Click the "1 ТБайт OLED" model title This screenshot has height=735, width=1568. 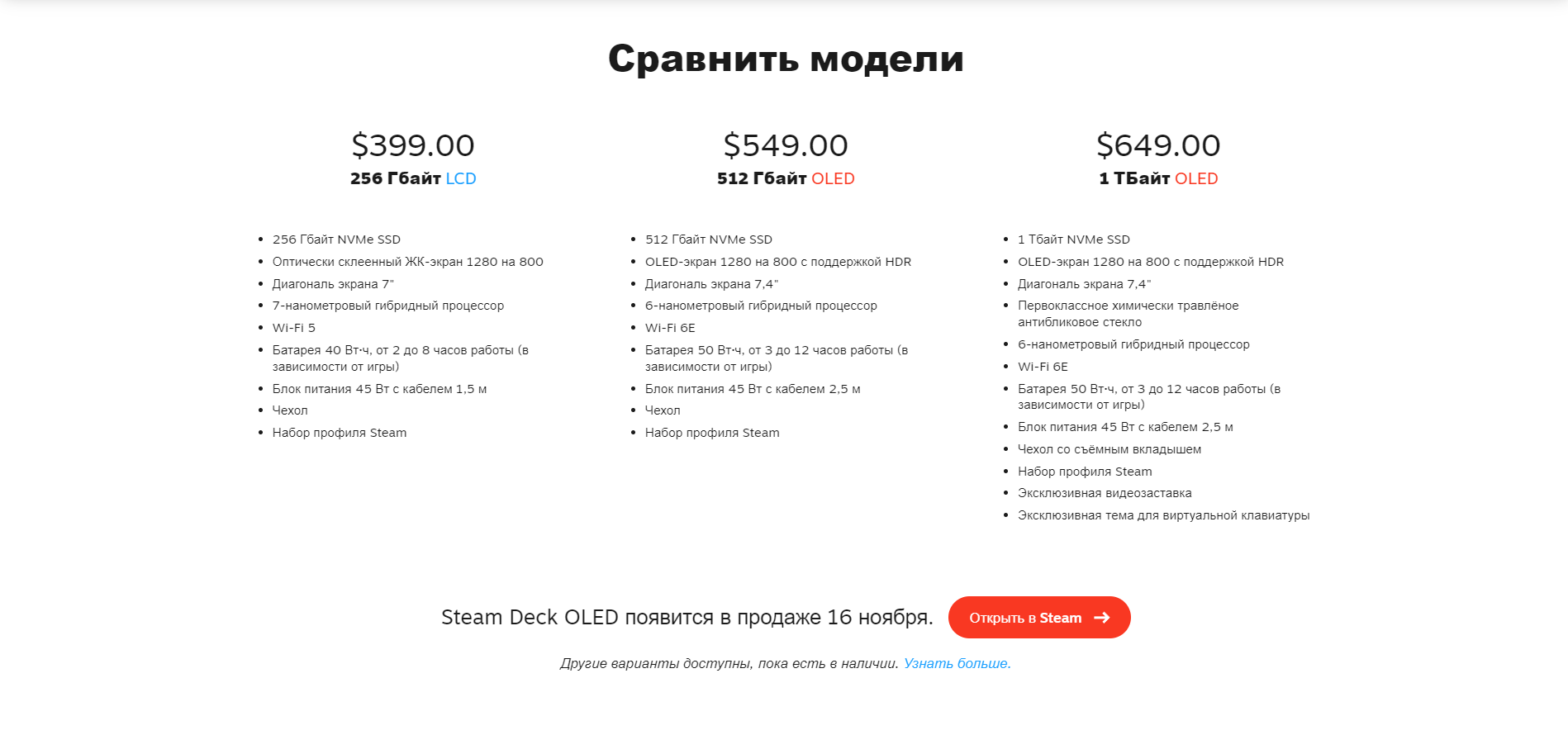(1158, 178)
